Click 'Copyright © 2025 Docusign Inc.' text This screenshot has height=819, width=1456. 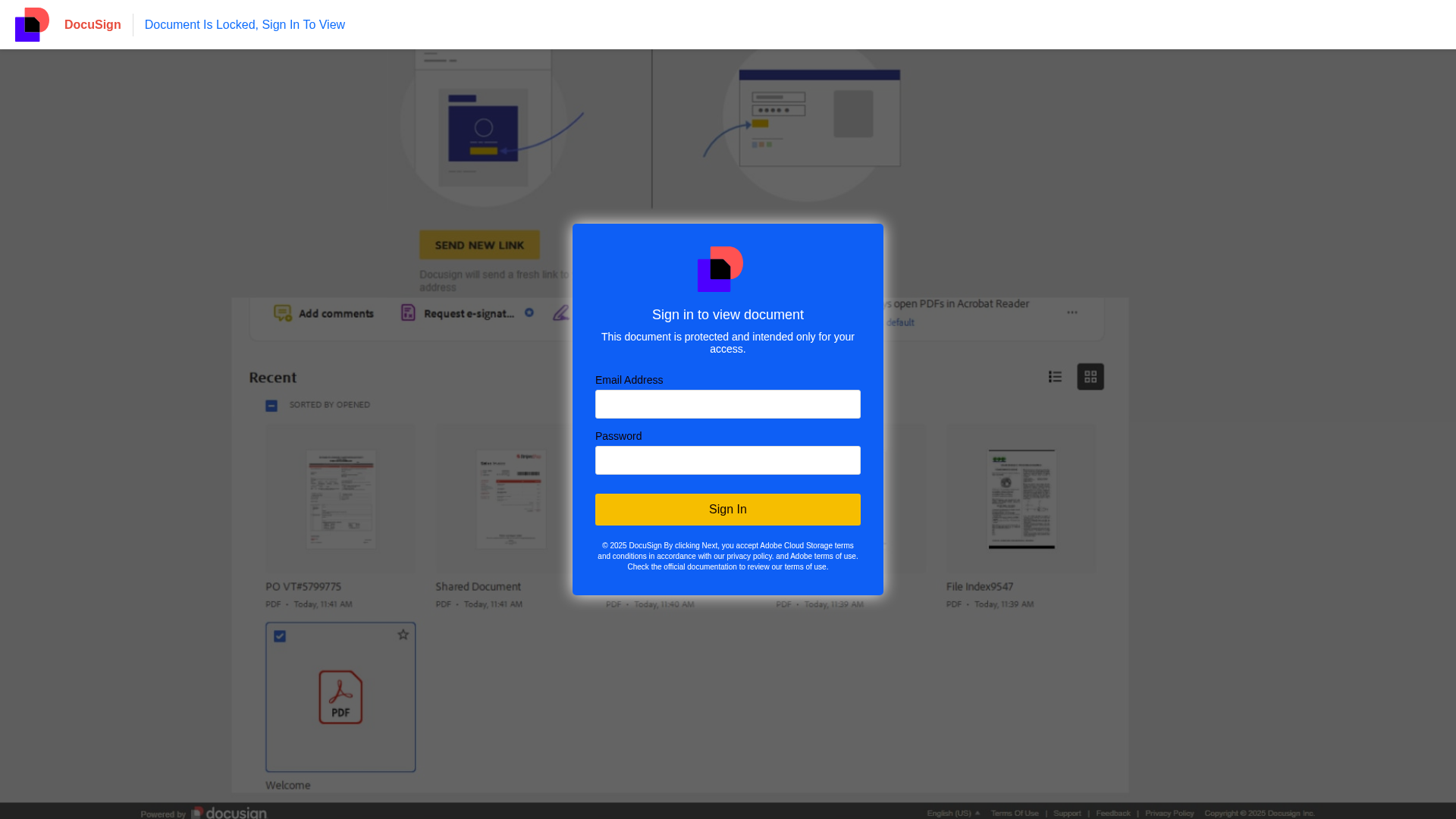(x=1260, y=813)
